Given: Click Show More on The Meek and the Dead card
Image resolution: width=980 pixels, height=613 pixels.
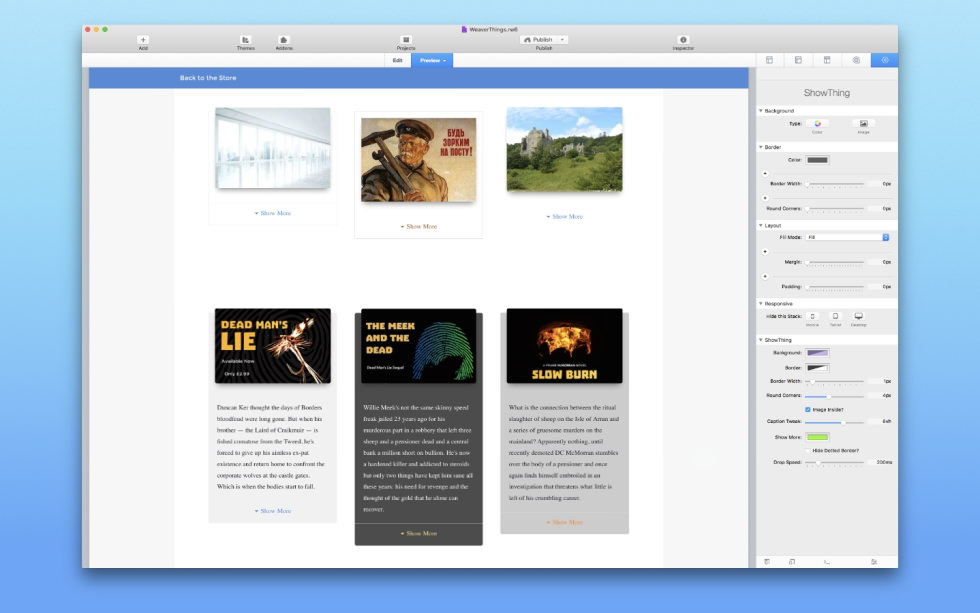Looking at the screenshot, I should pos(419,533).
